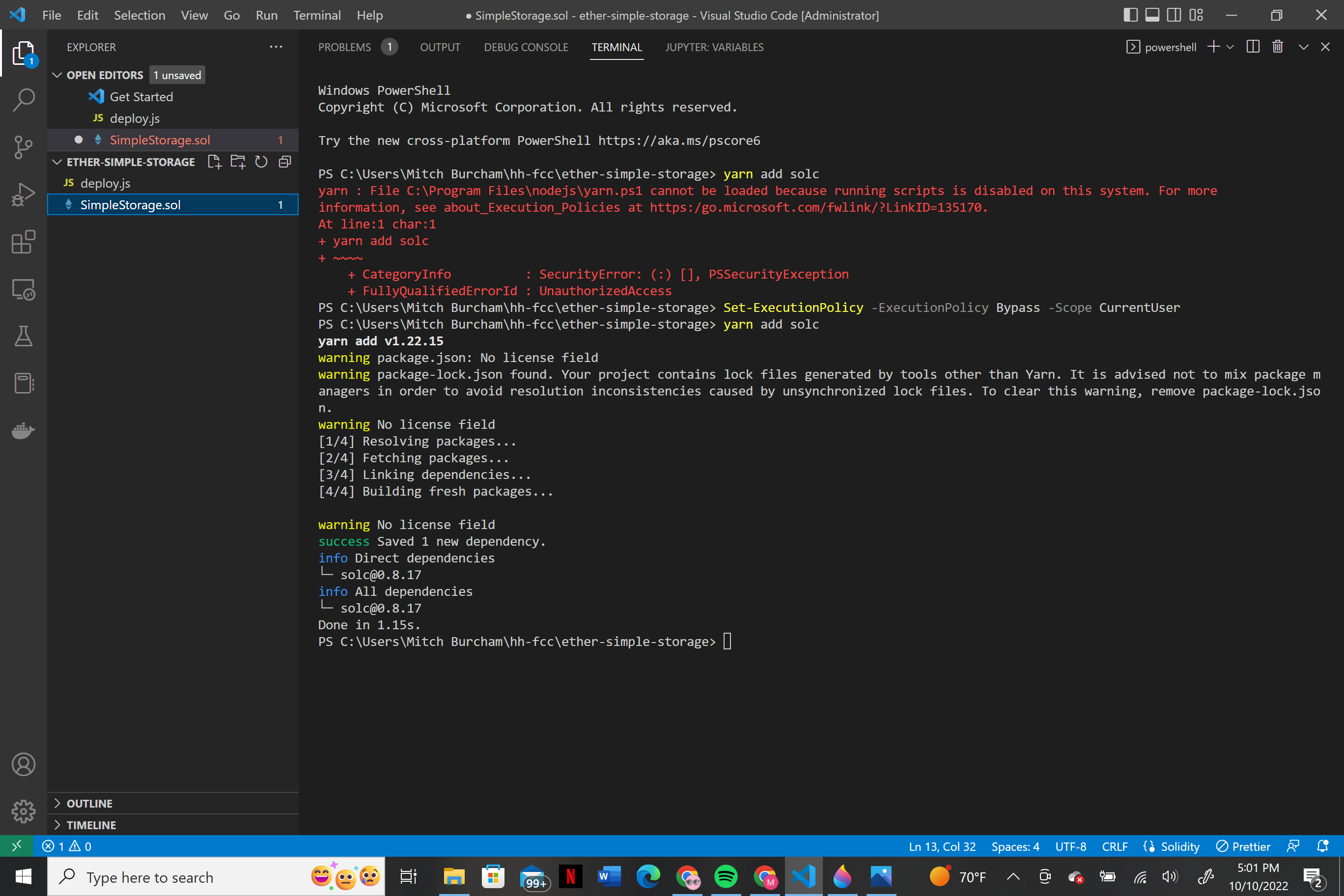
Task: Toggle the Panel visibility
Action: click(x=1152, y=15)
